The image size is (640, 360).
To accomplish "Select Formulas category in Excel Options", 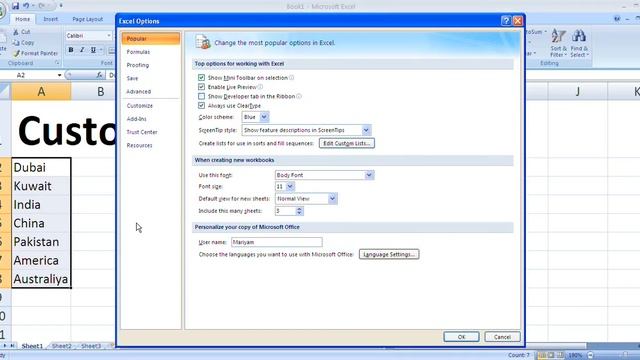I will point(151,52).
